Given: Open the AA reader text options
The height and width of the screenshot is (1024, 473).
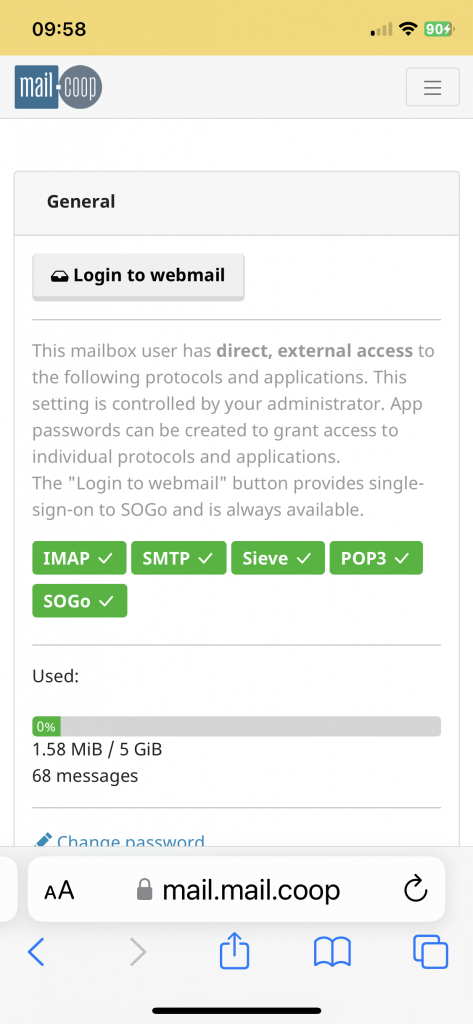Looking at the screenshot, I should coord(59,890).
